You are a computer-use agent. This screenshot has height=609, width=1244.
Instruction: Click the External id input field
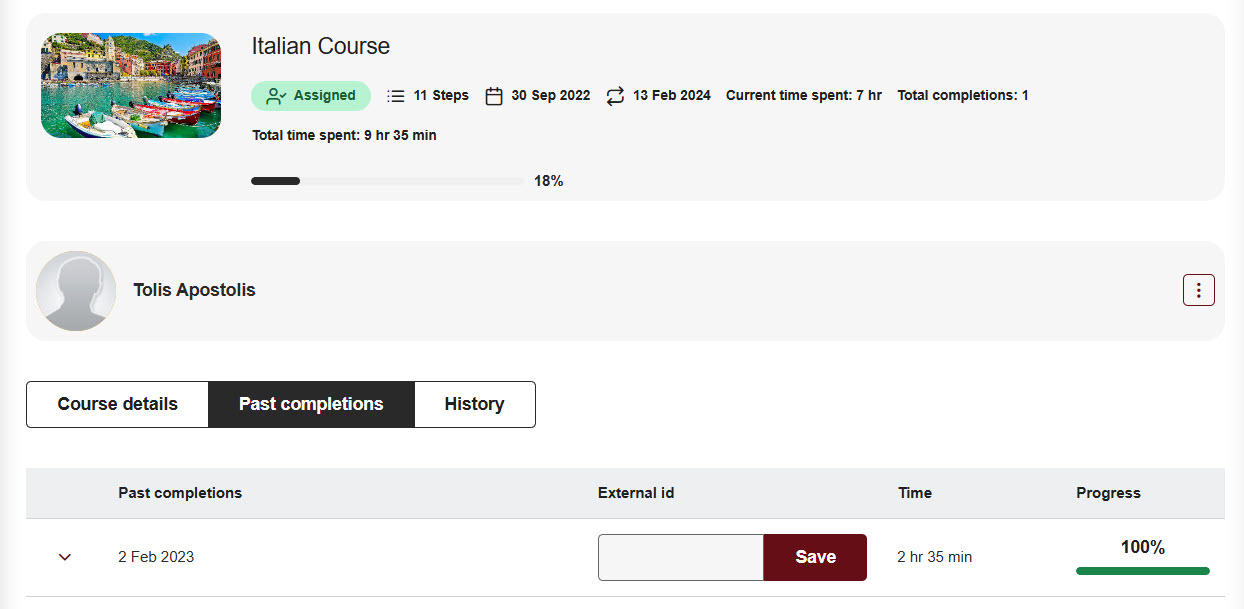tap(681, 557)
